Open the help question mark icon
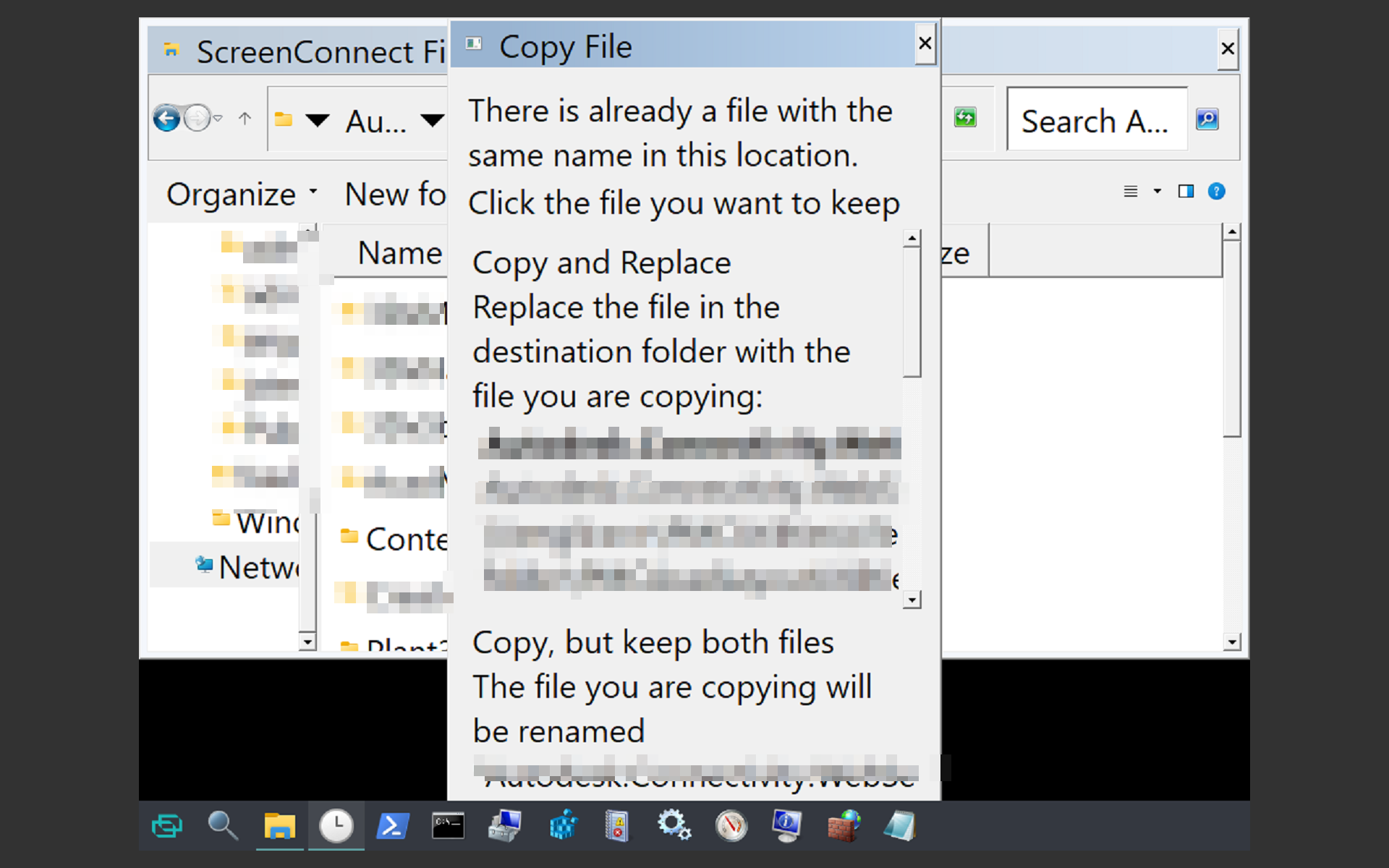1389x868 pixels. tap(1217, 192)
